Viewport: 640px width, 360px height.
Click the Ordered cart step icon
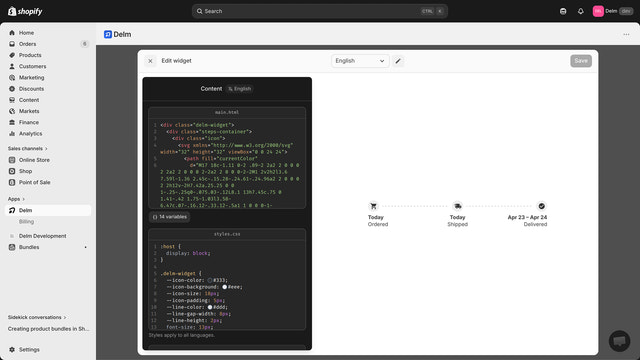pos(373,206)
